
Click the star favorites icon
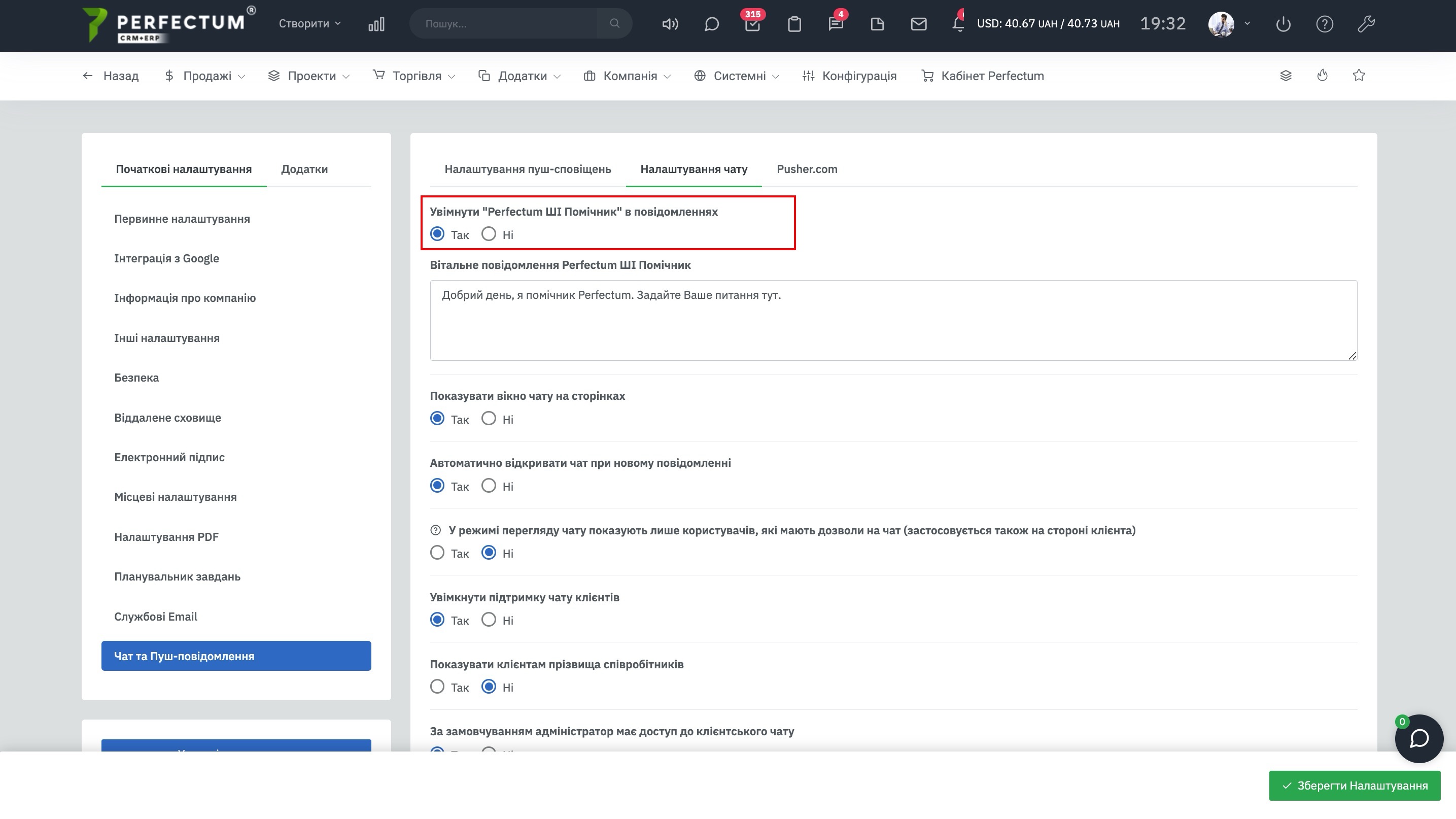[x=1359, y=75]
